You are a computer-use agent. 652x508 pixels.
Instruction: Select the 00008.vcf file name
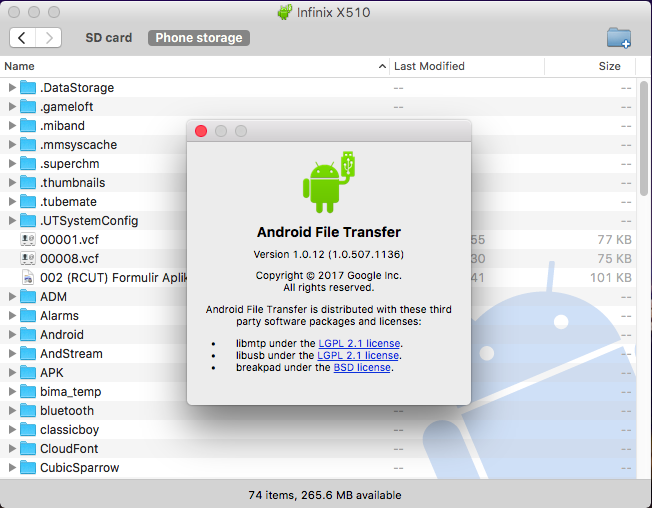69,259
